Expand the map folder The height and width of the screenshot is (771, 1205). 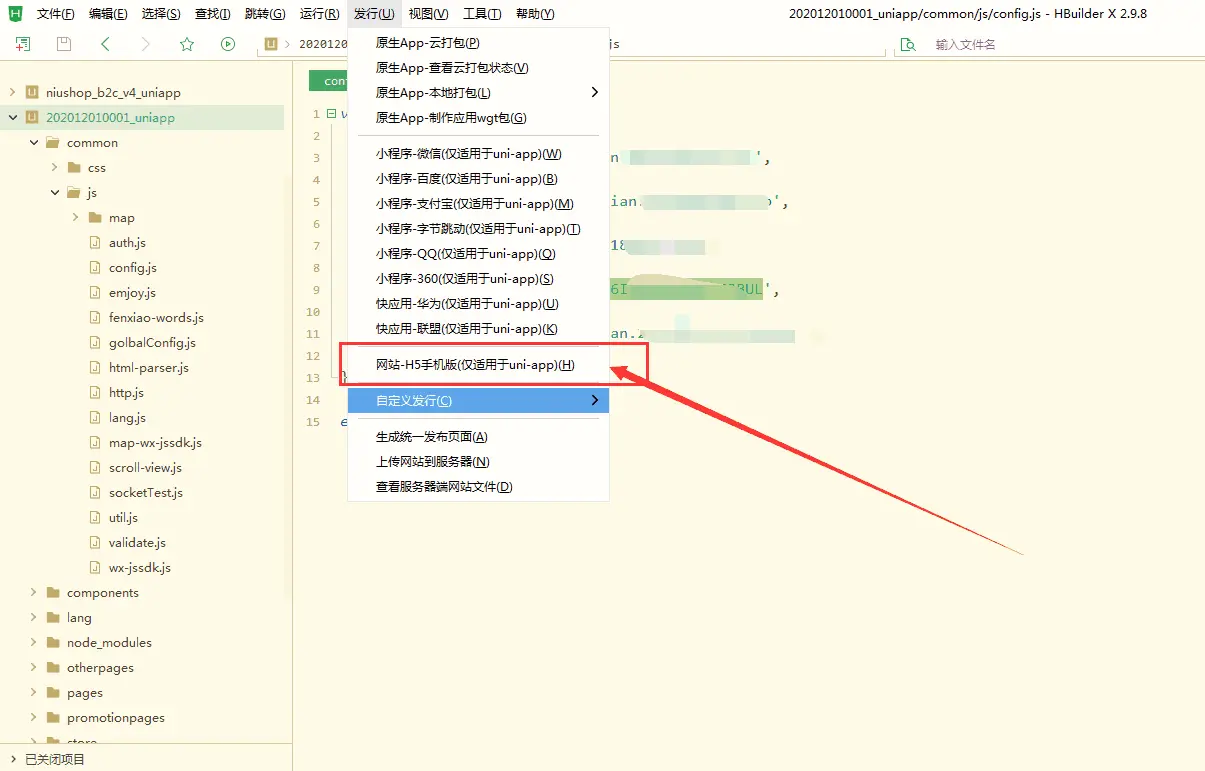[x=75, y=218]
